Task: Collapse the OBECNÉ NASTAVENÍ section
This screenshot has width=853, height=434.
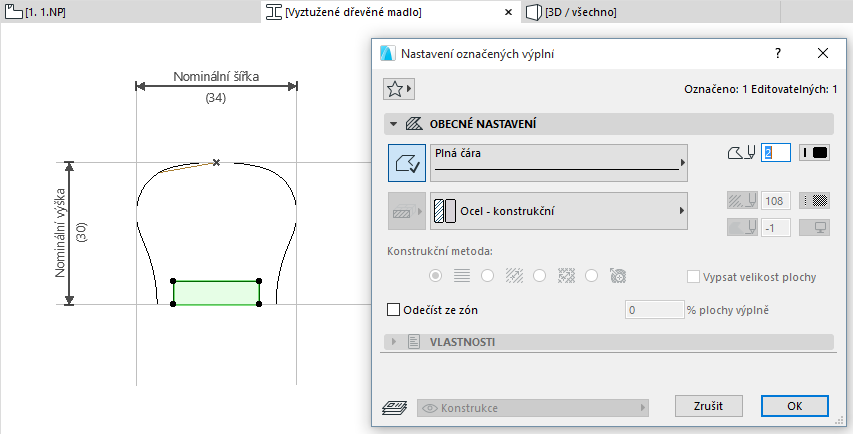Action: click(394, 124)
